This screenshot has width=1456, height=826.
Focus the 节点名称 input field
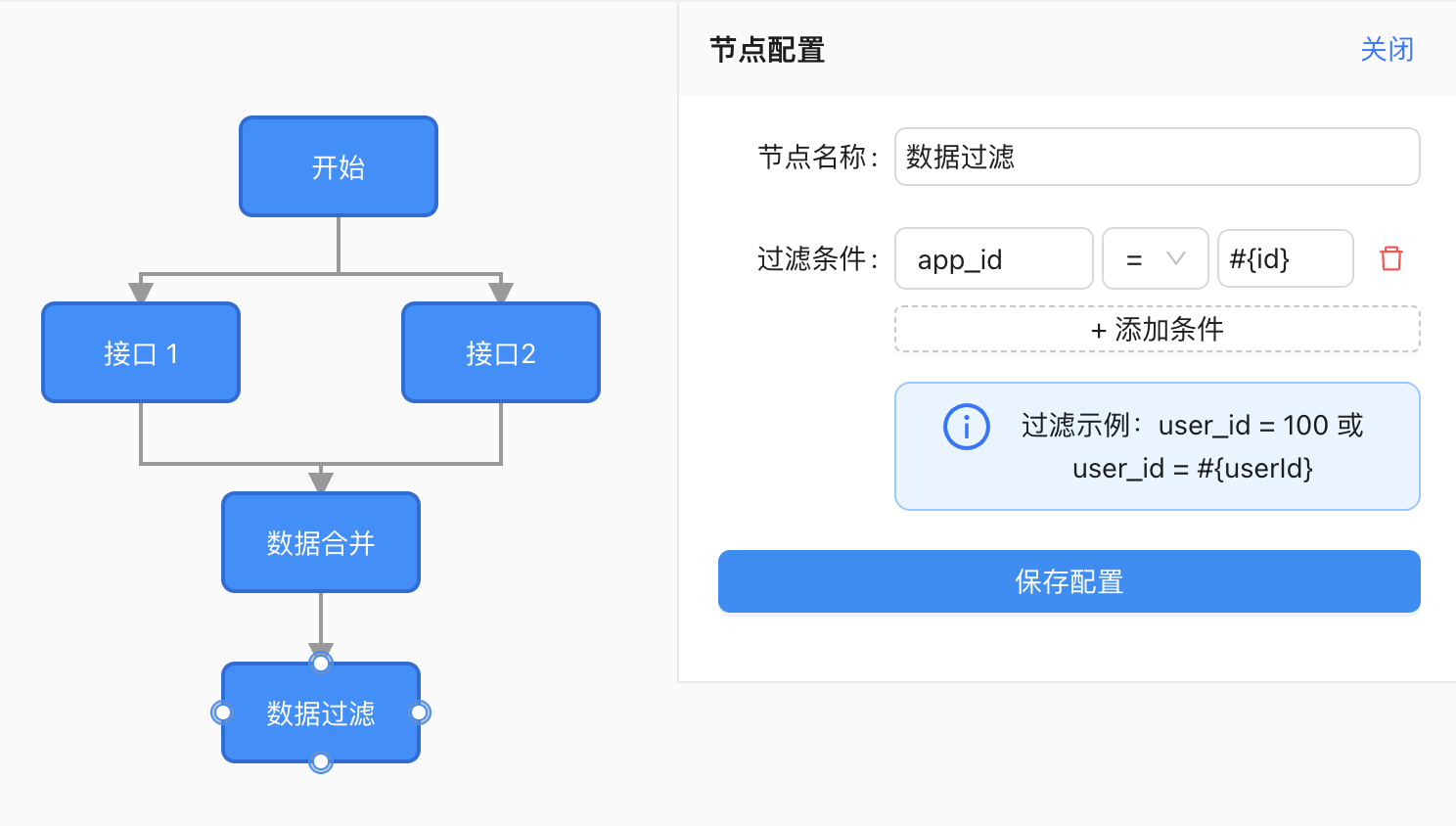[x=1157, y=157]
